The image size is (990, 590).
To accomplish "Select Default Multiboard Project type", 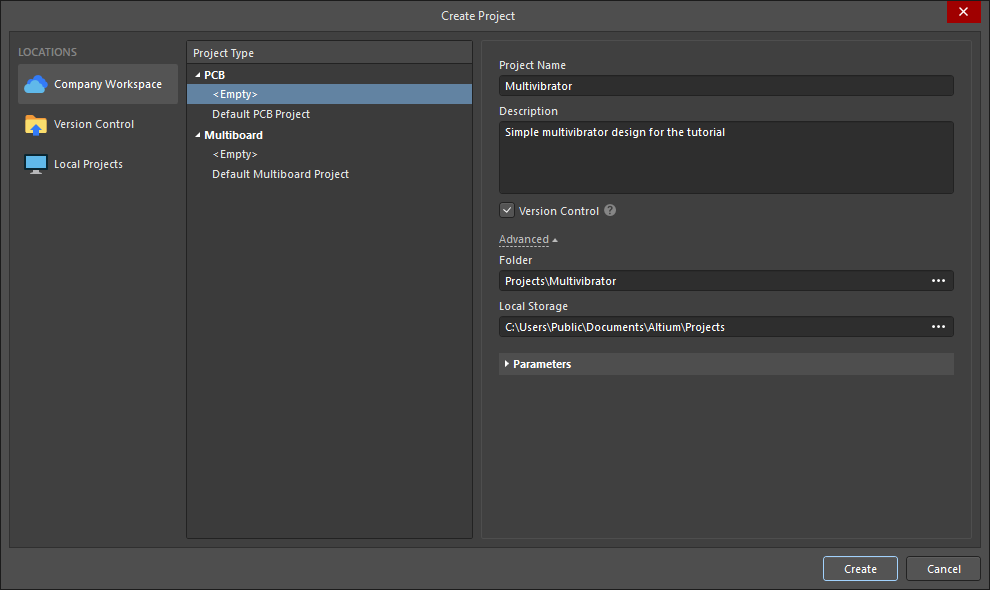I will 280,174.
